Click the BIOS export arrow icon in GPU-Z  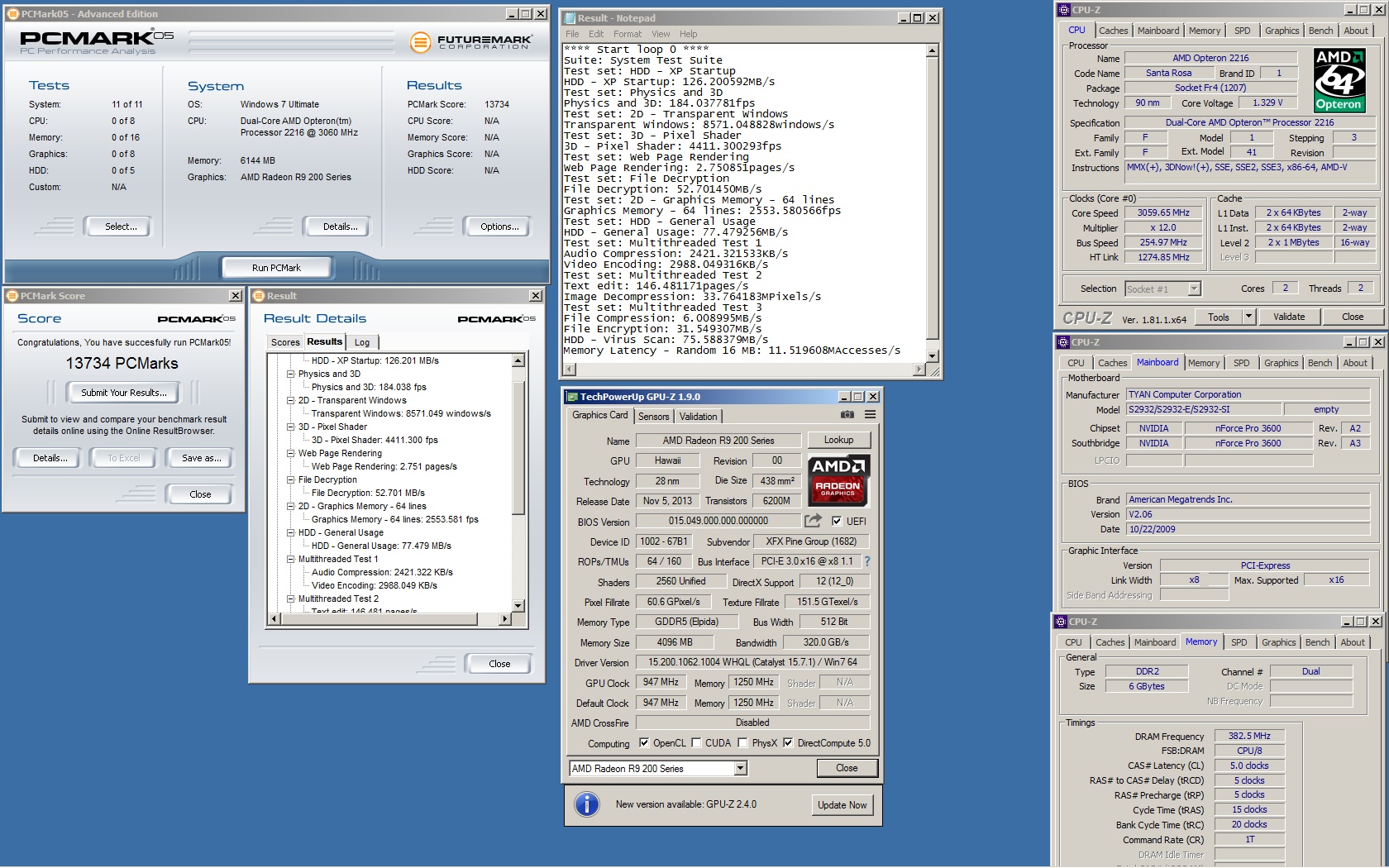click(813, 521)
